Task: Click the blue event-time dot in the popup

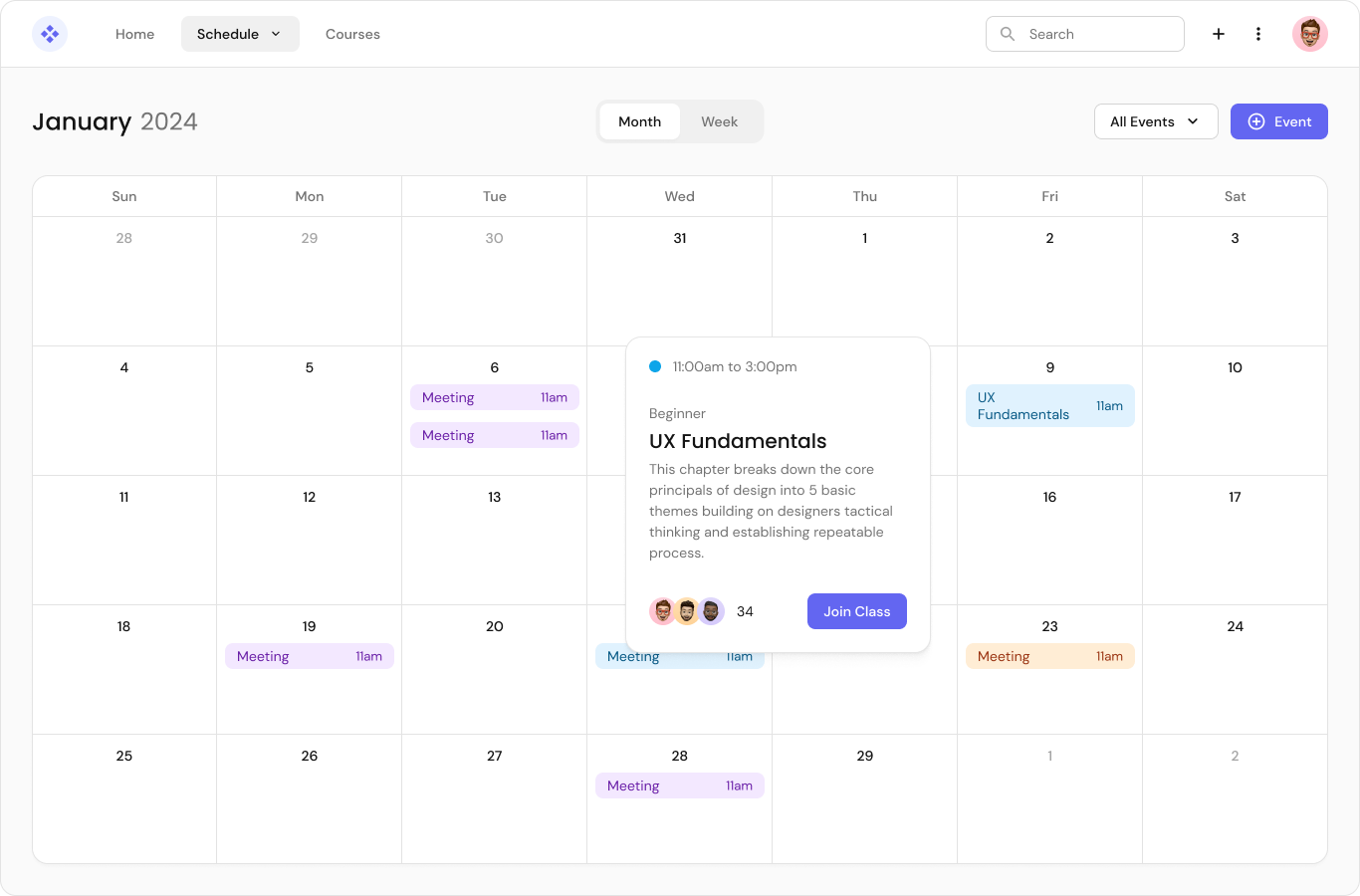Action: [x=655, y=366]
